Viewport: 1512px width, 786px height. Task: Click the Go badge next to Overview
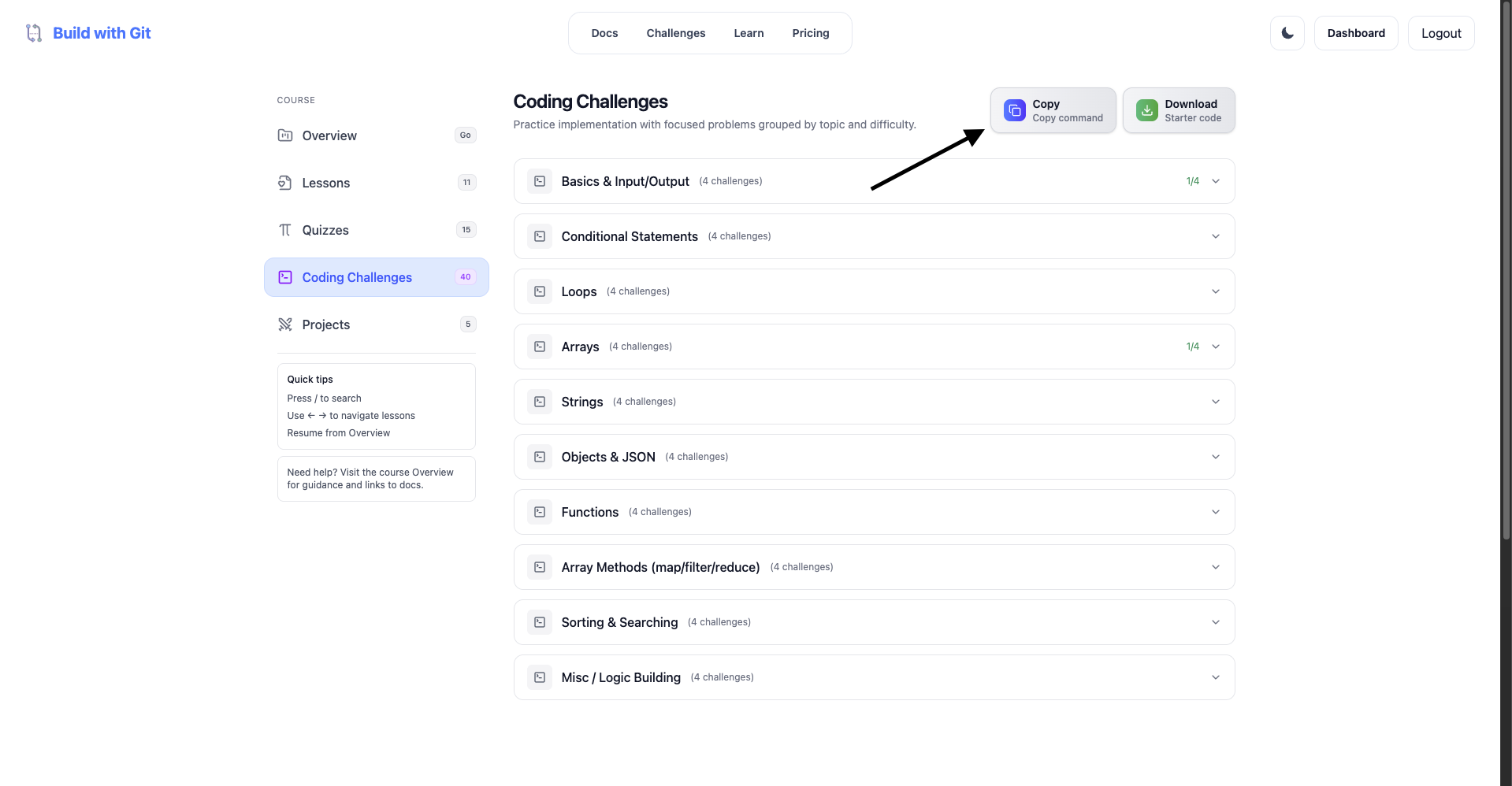[465, 135]
